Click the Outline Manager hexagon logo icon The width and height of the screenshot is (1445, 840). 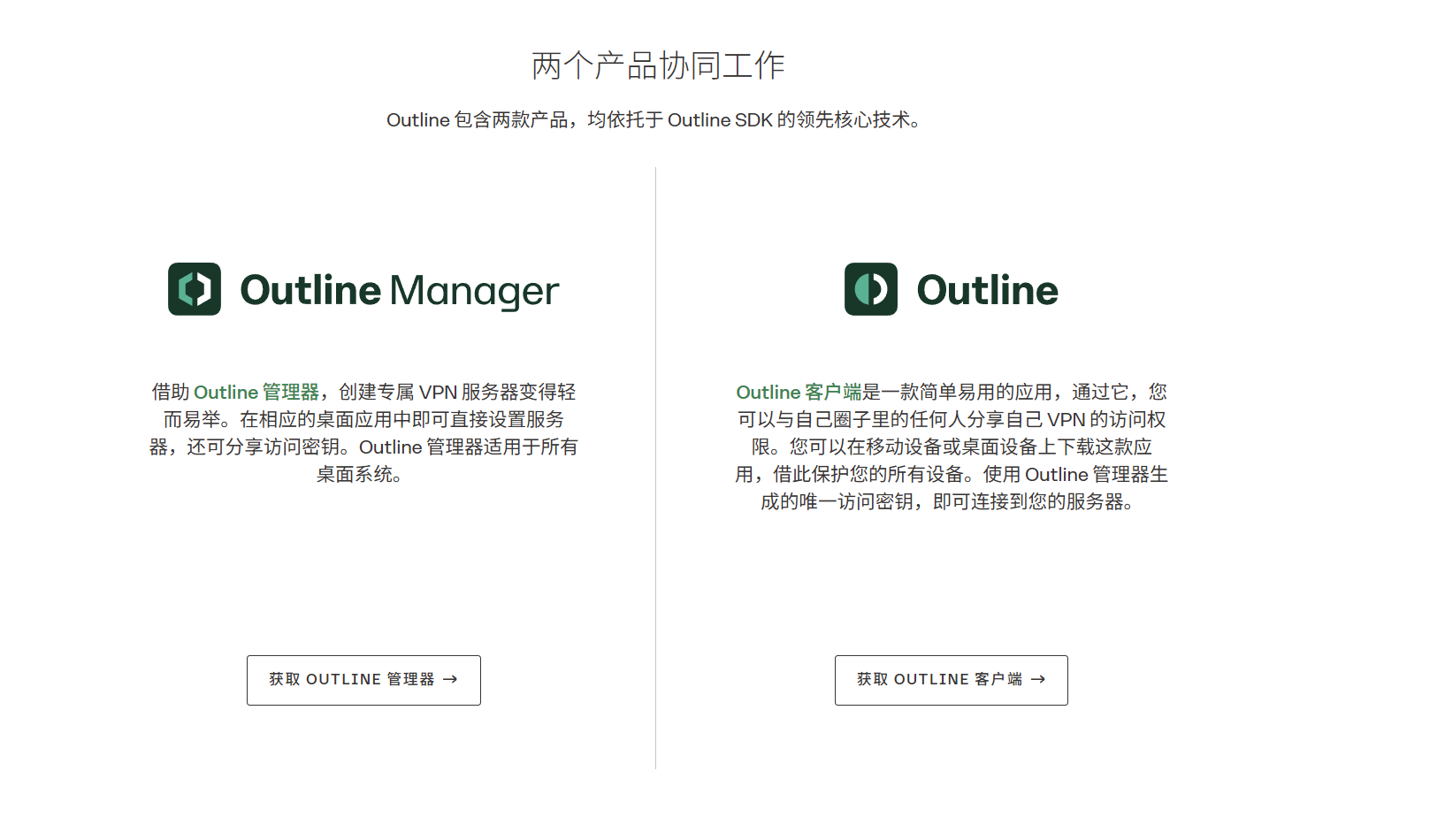[x=195, y=289]
